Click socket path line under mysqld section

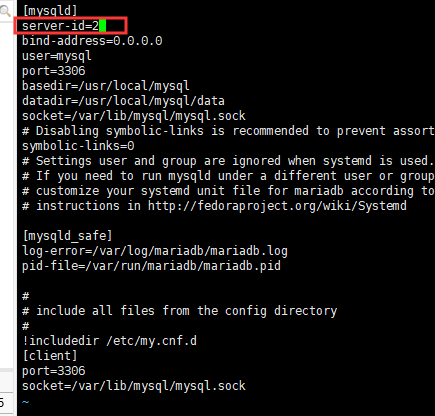click(x=134, y=116)
